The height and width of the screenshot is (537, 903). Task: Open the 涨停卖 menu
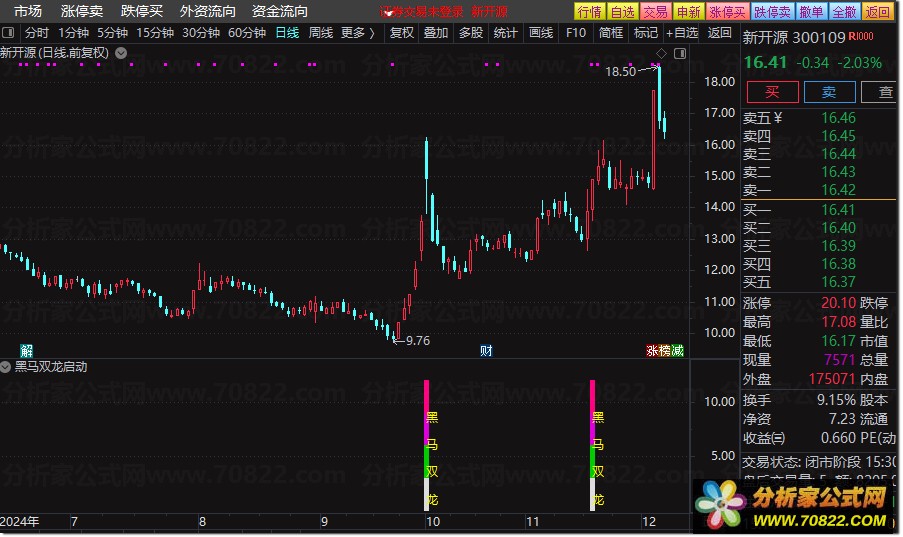click(x=82, y=11)
